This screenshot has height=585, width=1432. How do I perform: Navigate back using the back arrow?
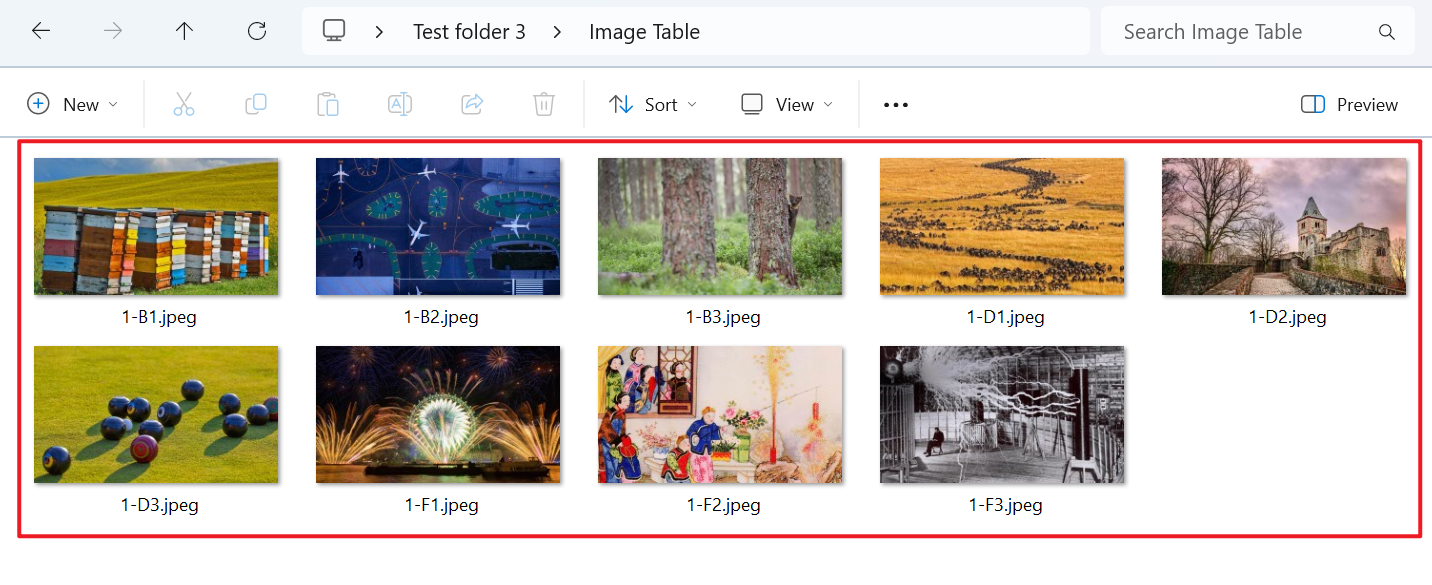tap(40, 30)
